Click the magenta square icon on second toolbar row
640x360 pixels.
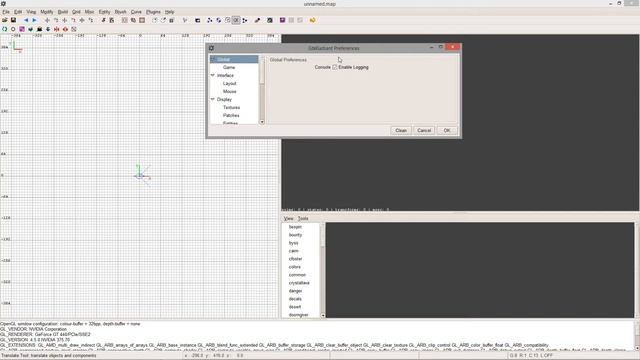[22, 29]
